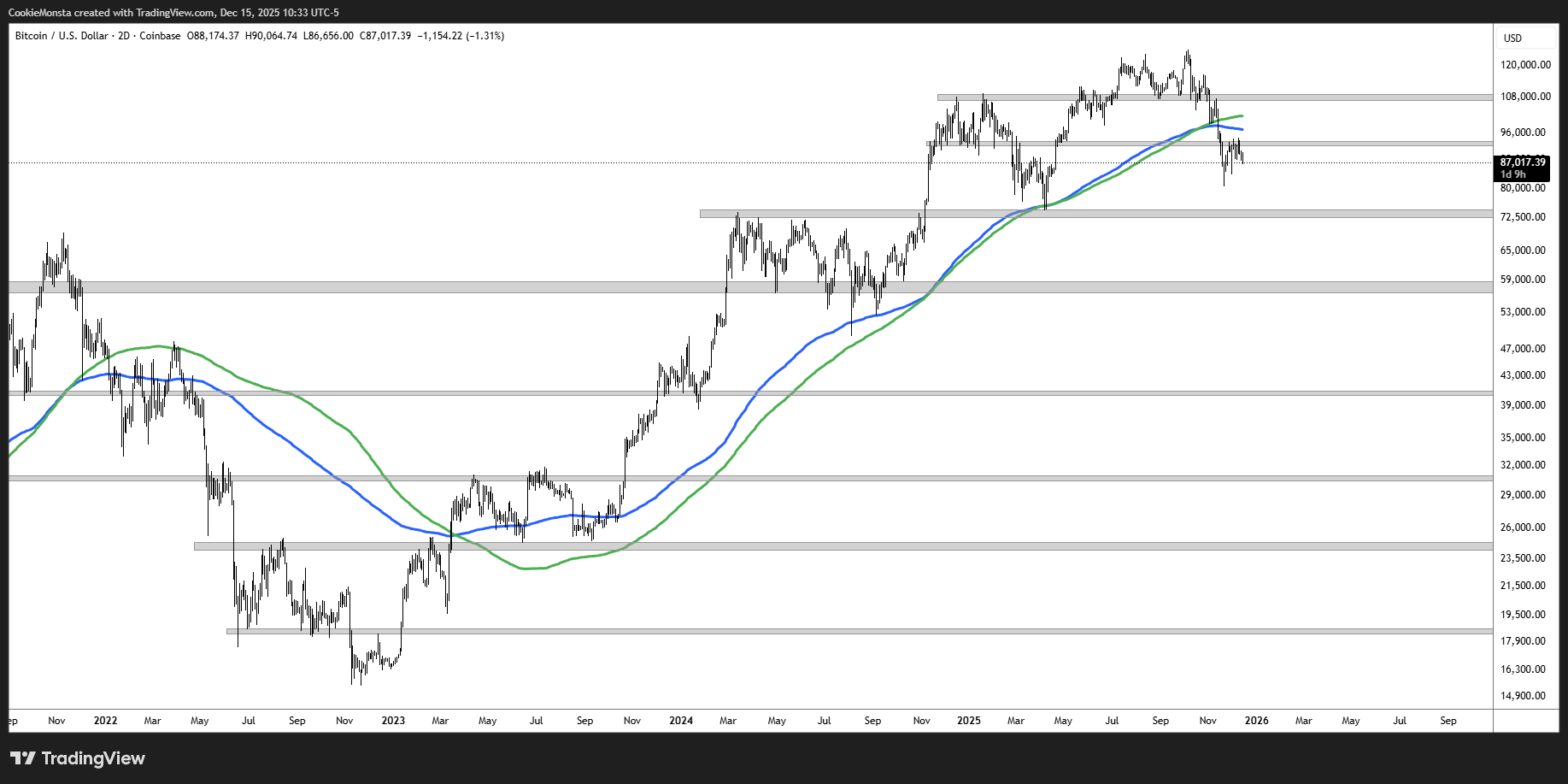The image size is (1568, 784).
Task: Select the 59,000.00 price axis label
Action: (1523, 280)
